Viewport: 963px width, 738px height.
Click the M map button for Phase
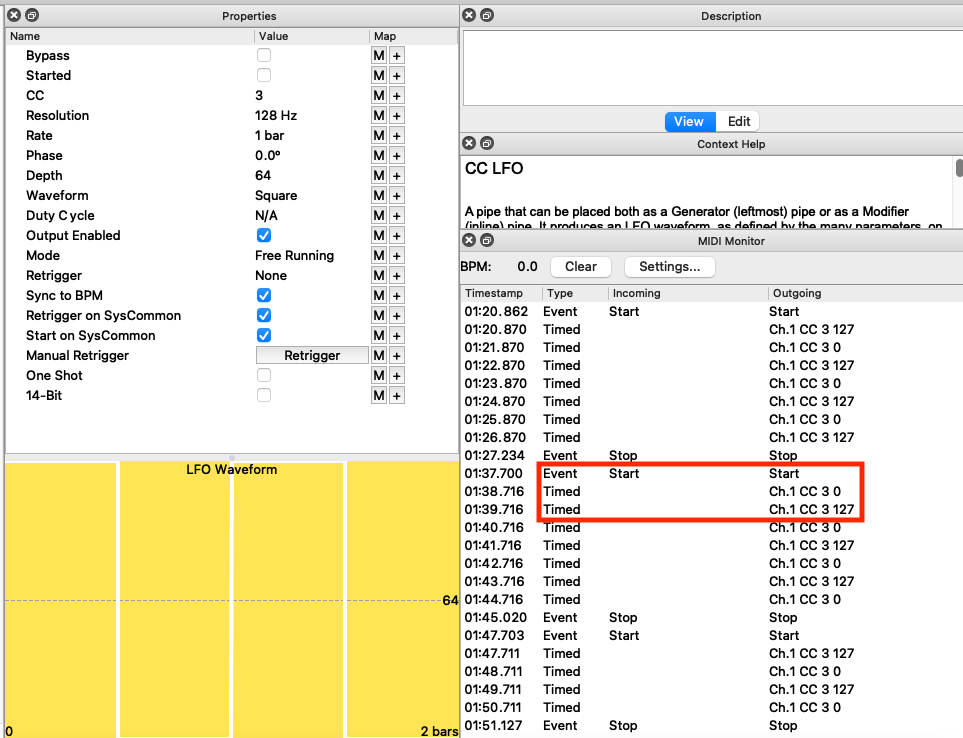point(379,155)
